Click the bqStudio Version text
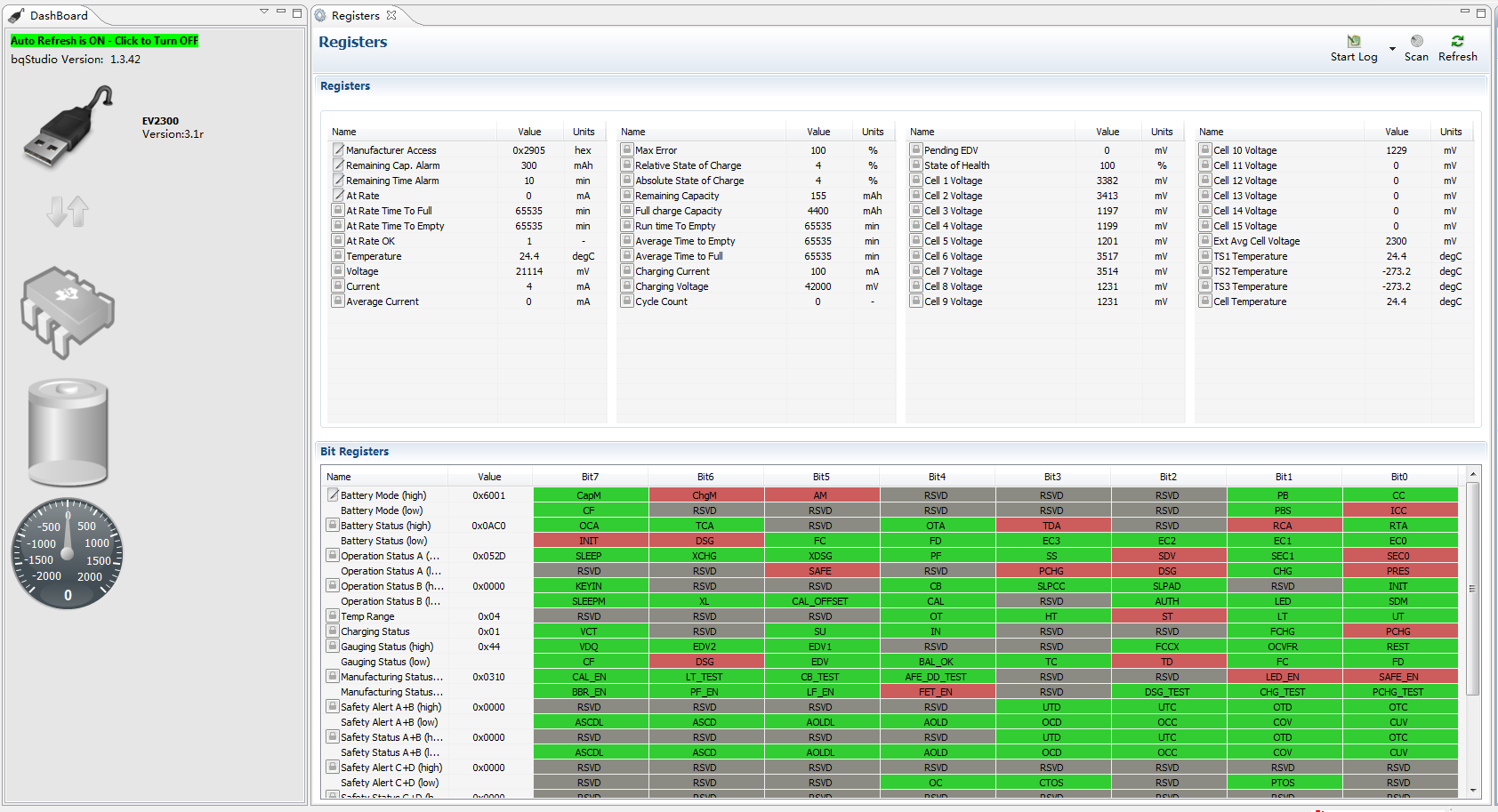The image size is (1498, 812). coord(76,60)
